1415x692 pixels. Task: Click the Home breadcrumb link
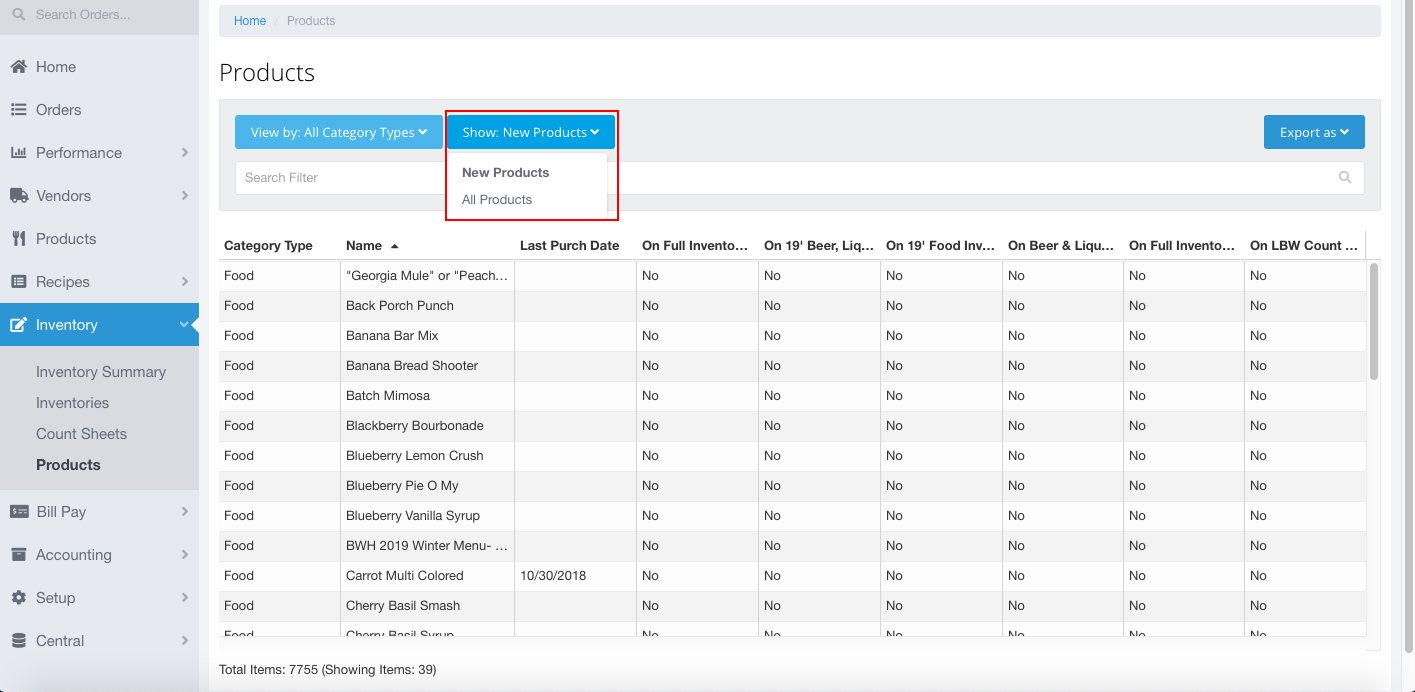coord(250,21)
